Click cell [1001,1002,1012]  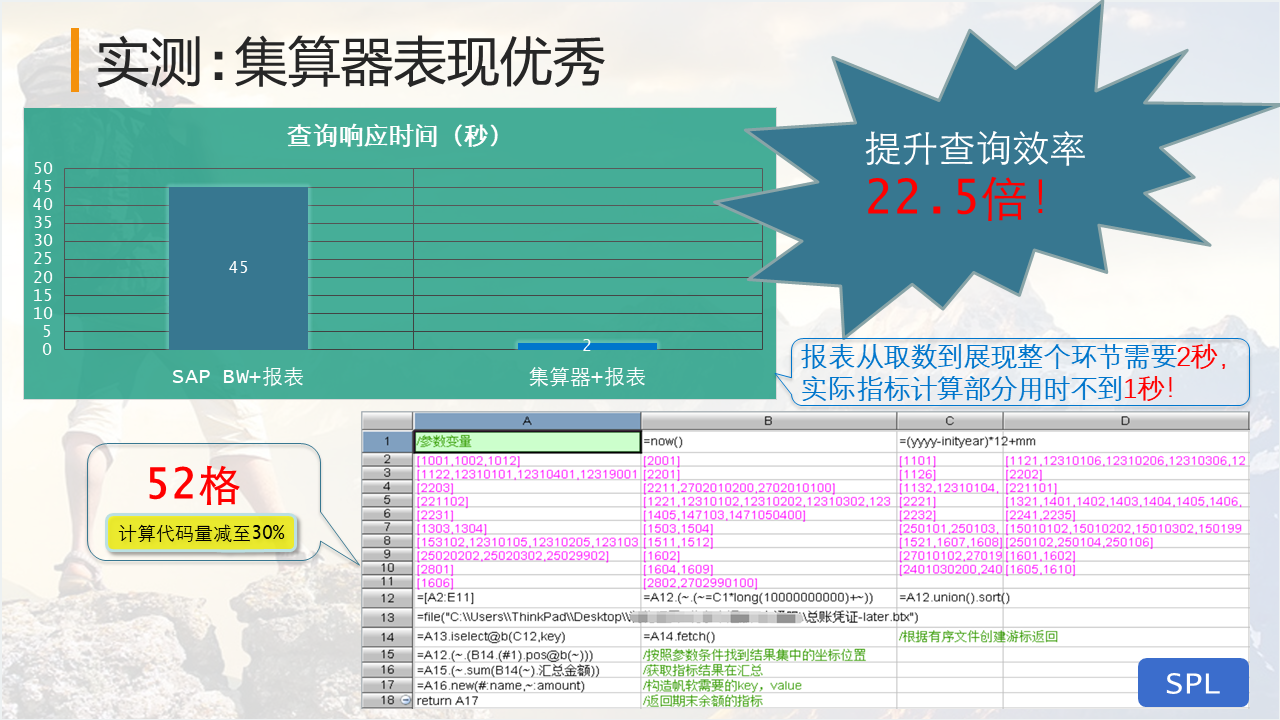click(x=527, y=460)
